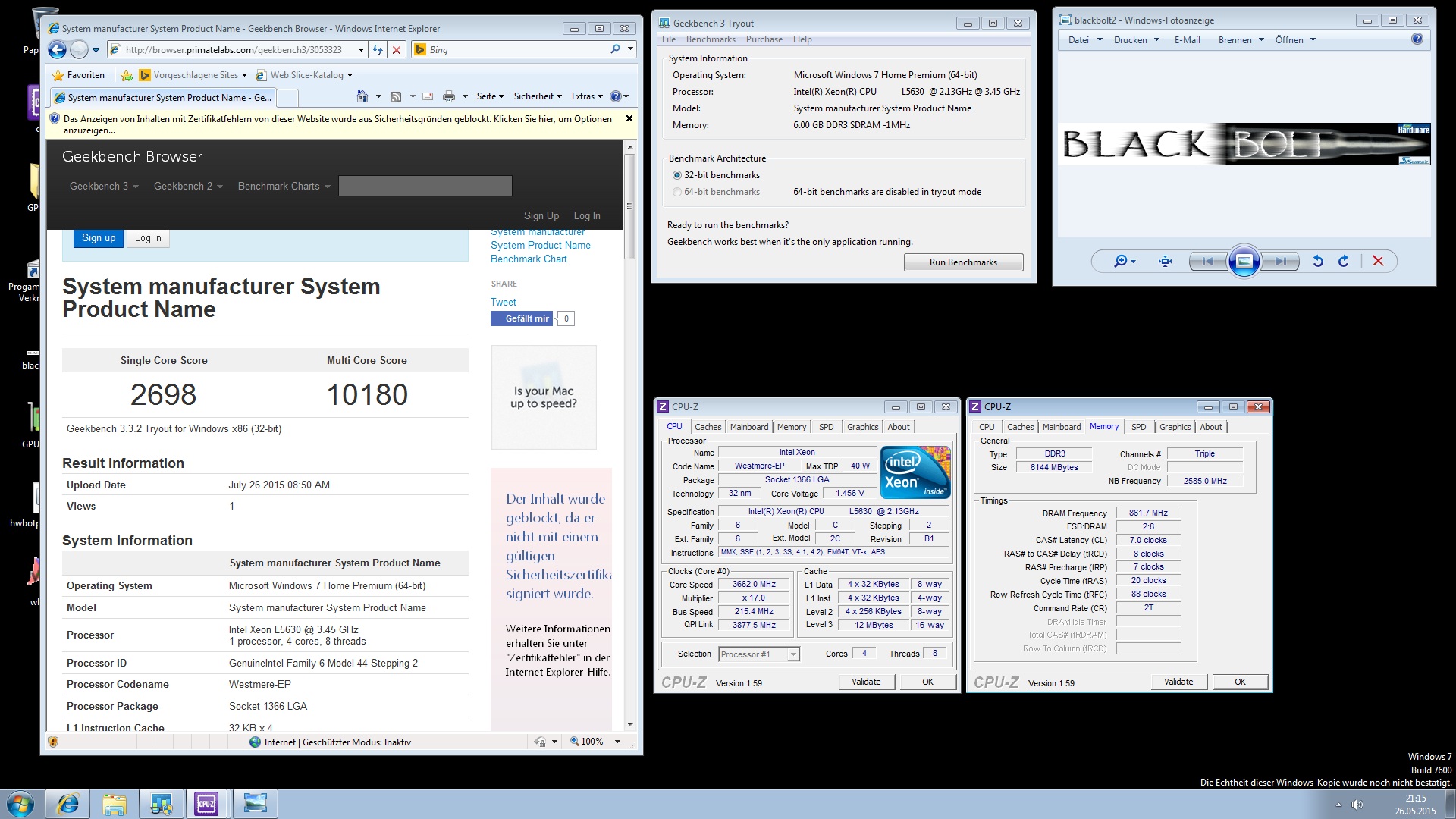Click CPU-Z taskbar icon

coord(206,804)
